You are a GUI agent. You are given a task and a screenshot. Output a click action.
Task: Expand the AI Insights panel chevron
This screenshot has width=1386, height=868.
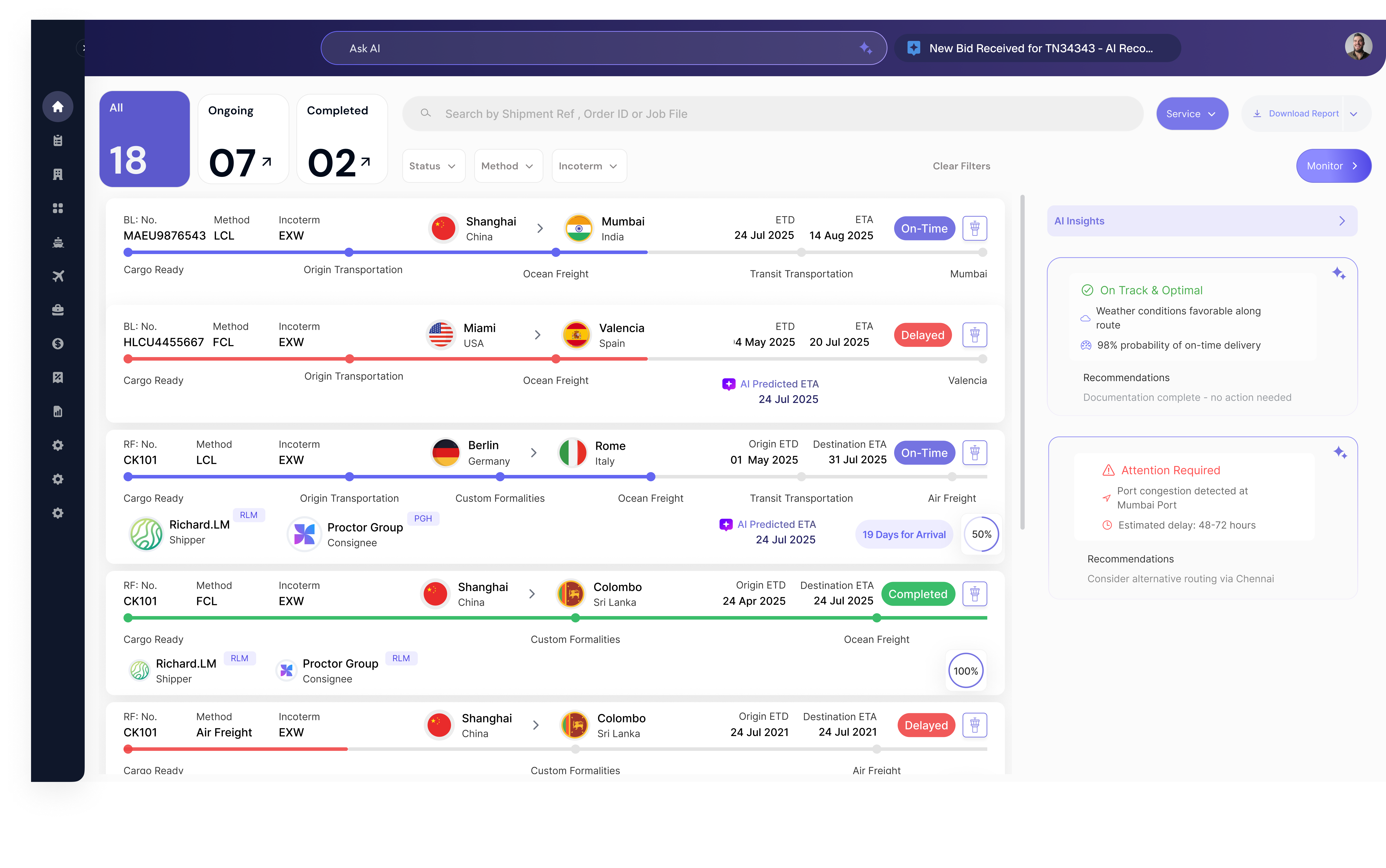click(x=1341, y=221)
